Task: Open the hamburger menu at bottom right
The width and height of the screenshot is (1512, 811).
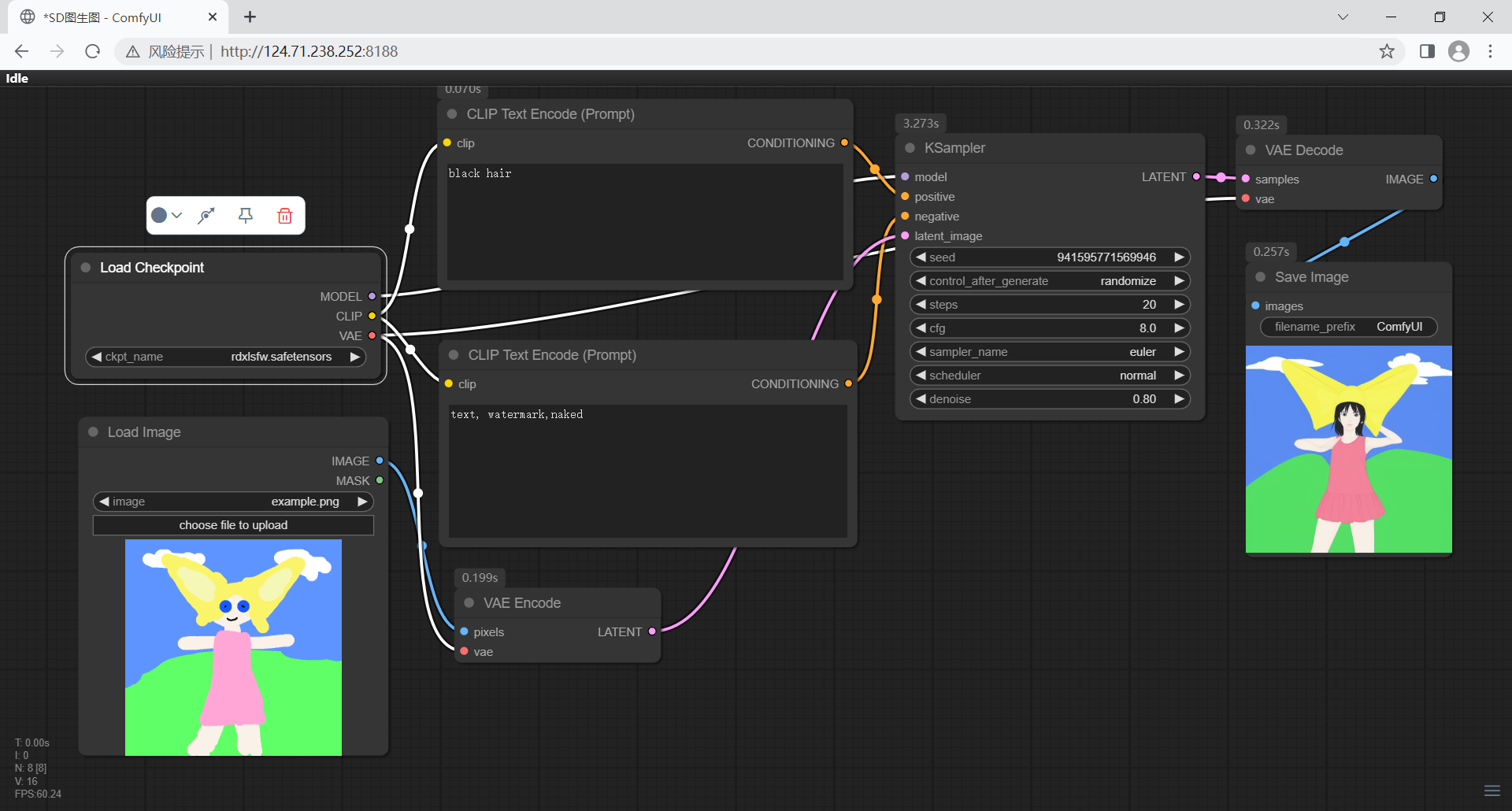Action: tap(1492, 791)
